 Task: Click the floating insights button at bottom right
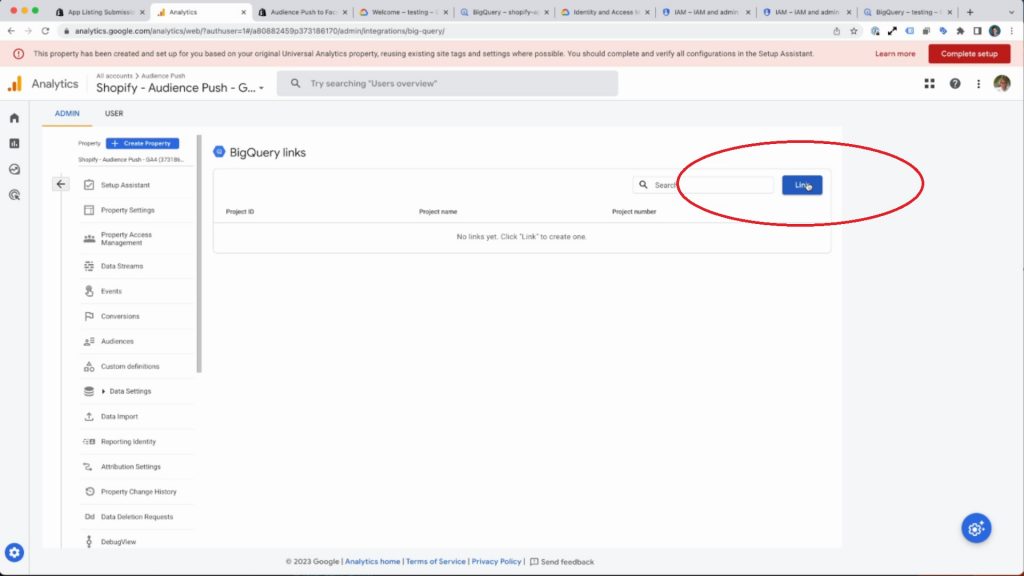tap(976, 528)
